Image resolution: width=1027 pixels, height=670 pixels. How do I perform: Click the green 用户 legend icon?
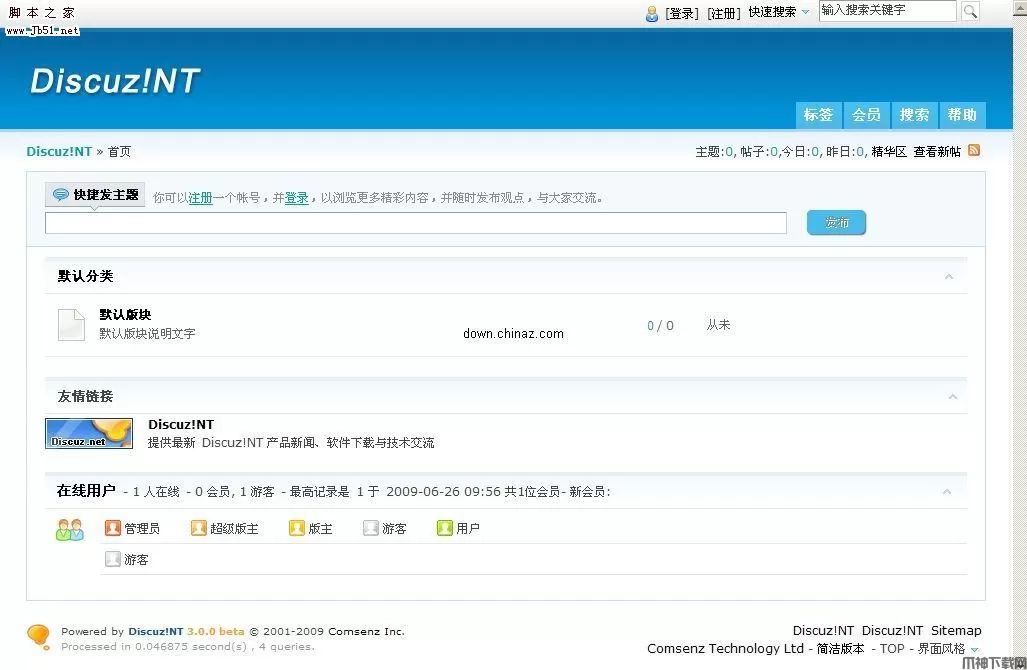tap(445, 528)
